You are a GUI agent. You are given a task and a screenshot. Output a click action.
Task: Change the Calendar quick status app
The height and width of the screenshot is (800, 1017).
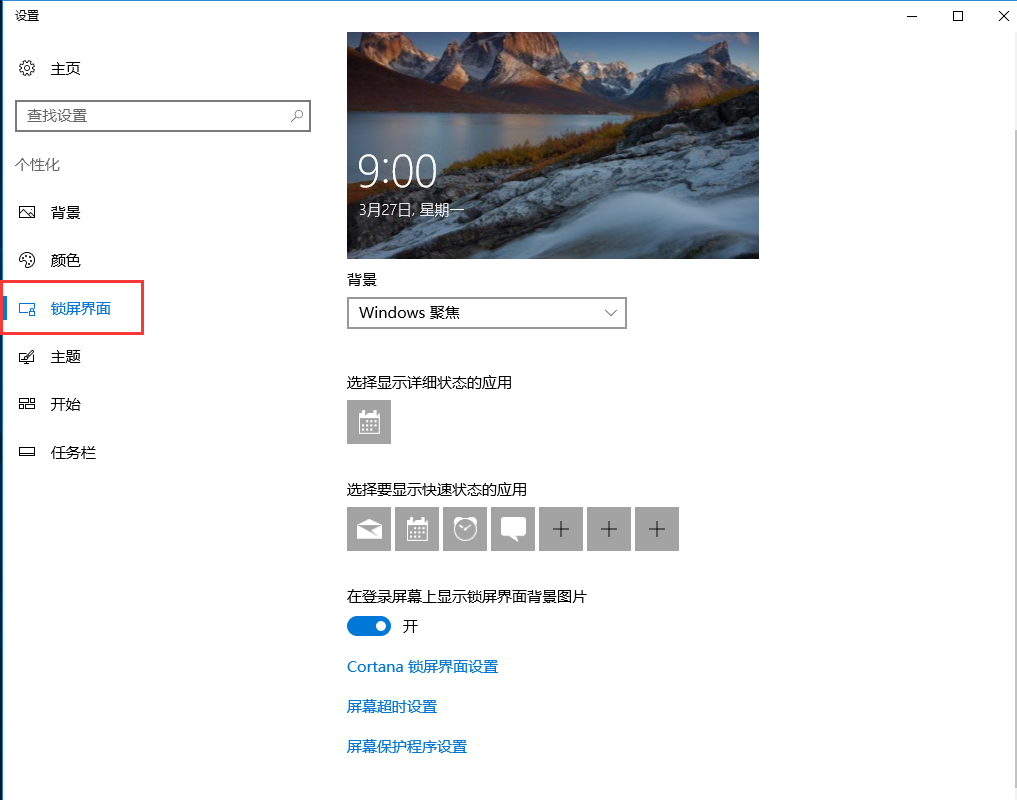(x=417, y=529)
